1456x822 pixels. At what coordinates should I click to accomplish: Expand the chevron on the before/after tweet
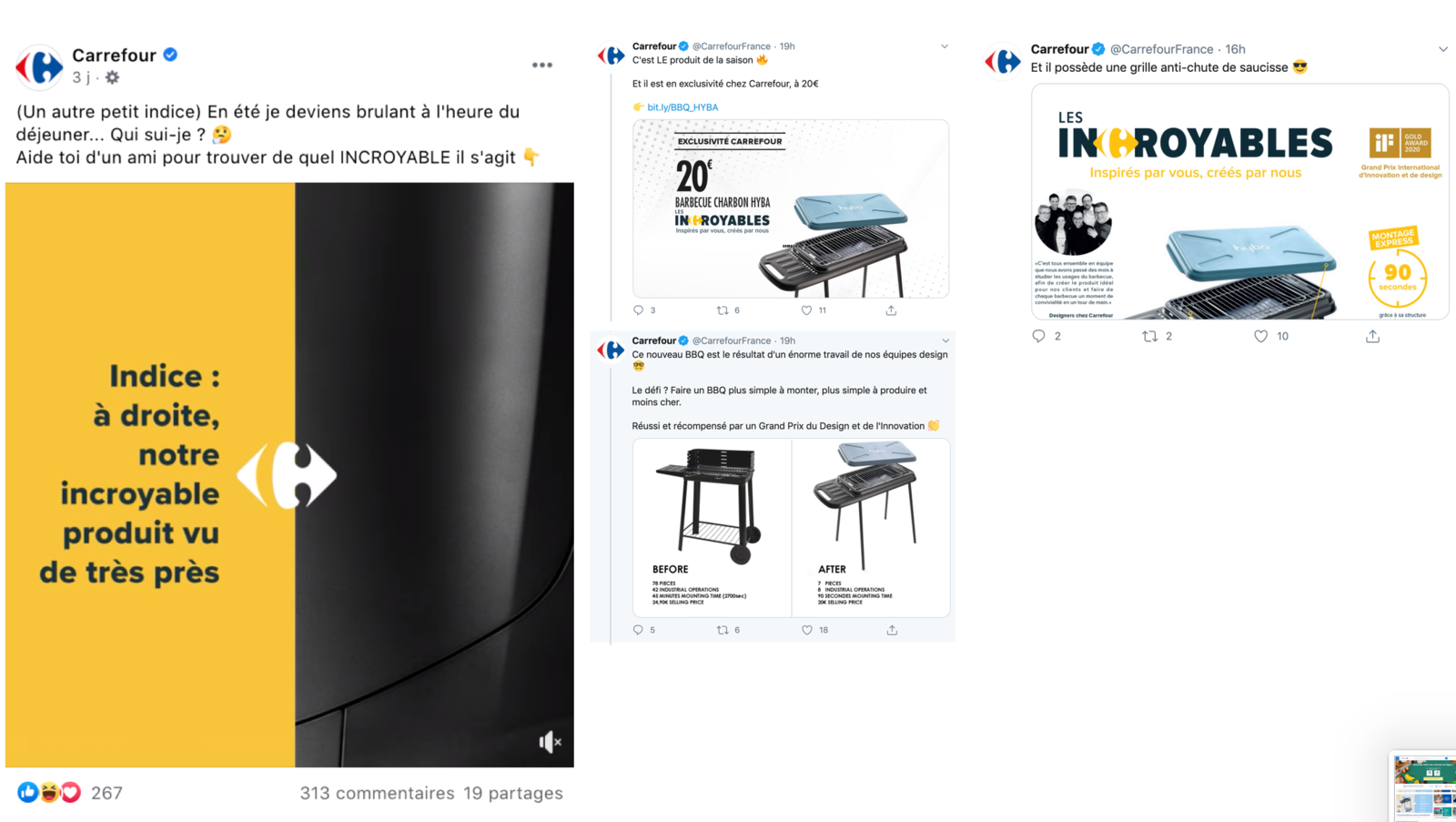tap(945, 340)
